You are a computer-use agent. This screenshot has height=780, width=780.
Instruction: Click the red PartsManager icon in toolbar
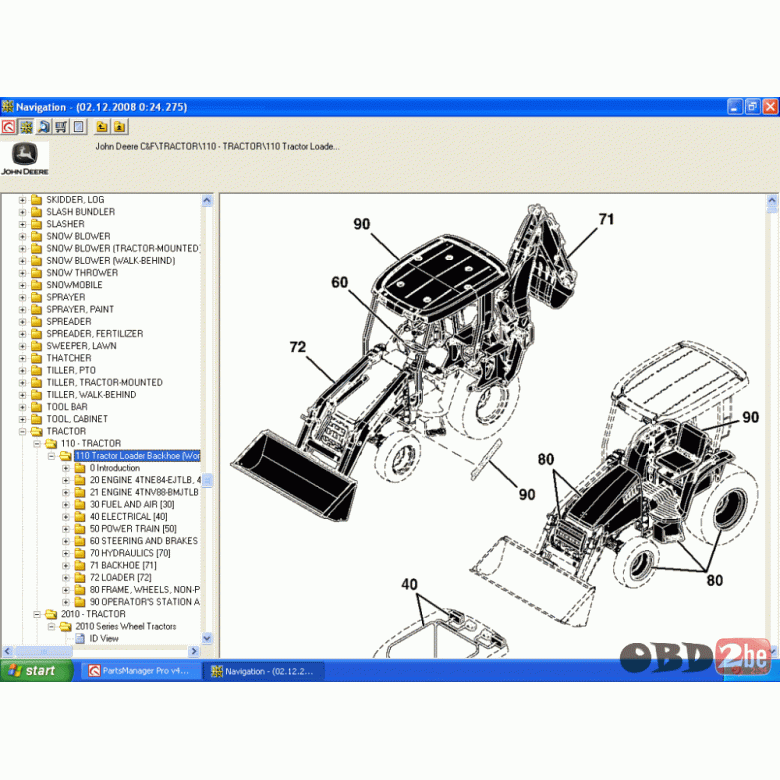8,127
